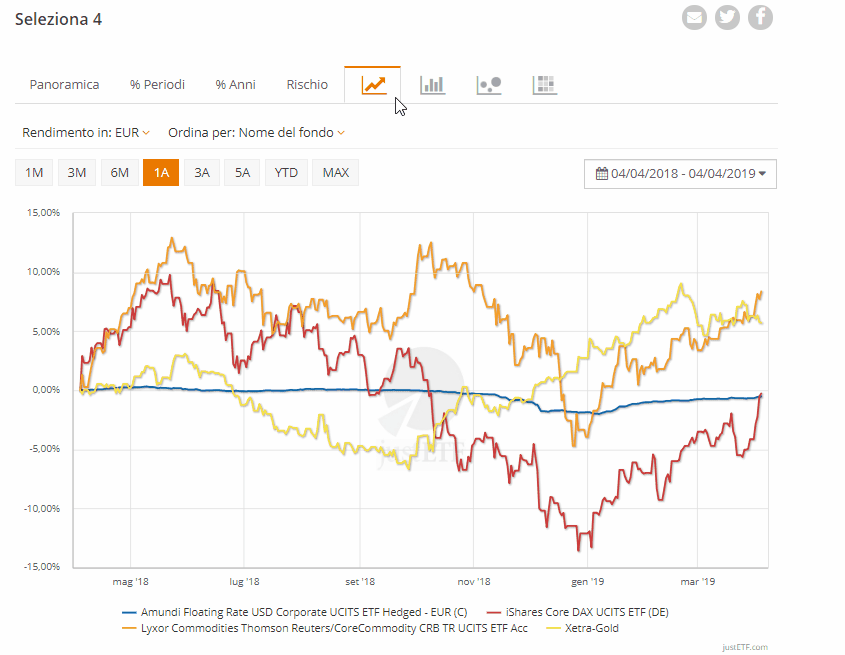
Task: Select the 3M time period button
Action: tap(76, 173)
